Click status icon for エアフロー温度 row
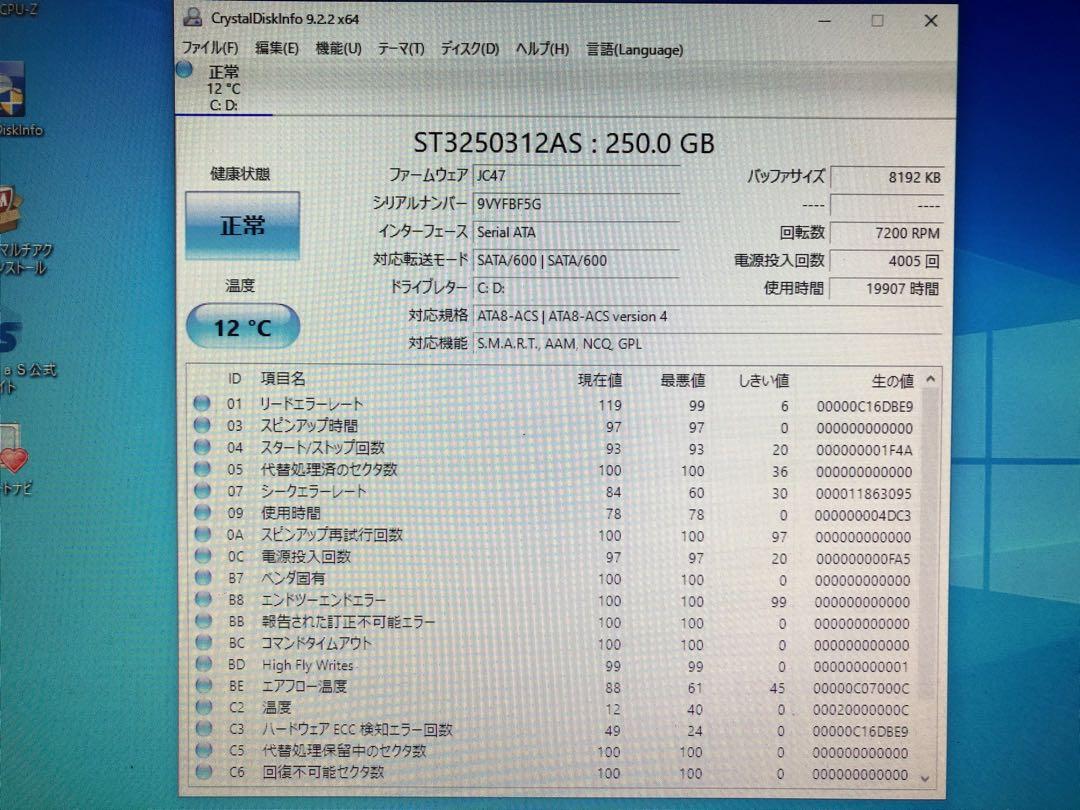The image size is (1080, 810). [203, 685]
